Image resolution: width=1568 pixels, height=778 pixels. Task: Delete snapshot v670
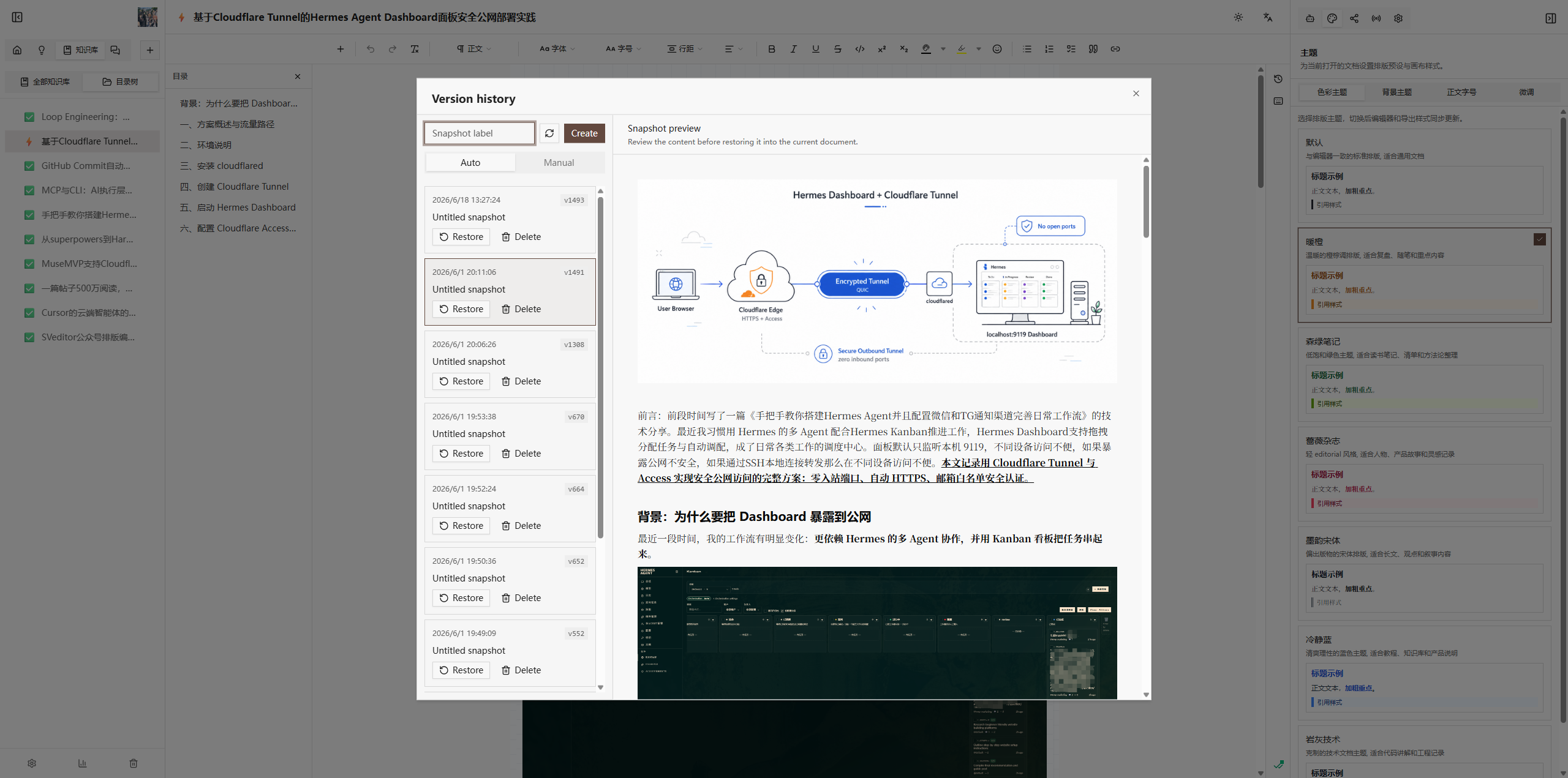point(521,454)
